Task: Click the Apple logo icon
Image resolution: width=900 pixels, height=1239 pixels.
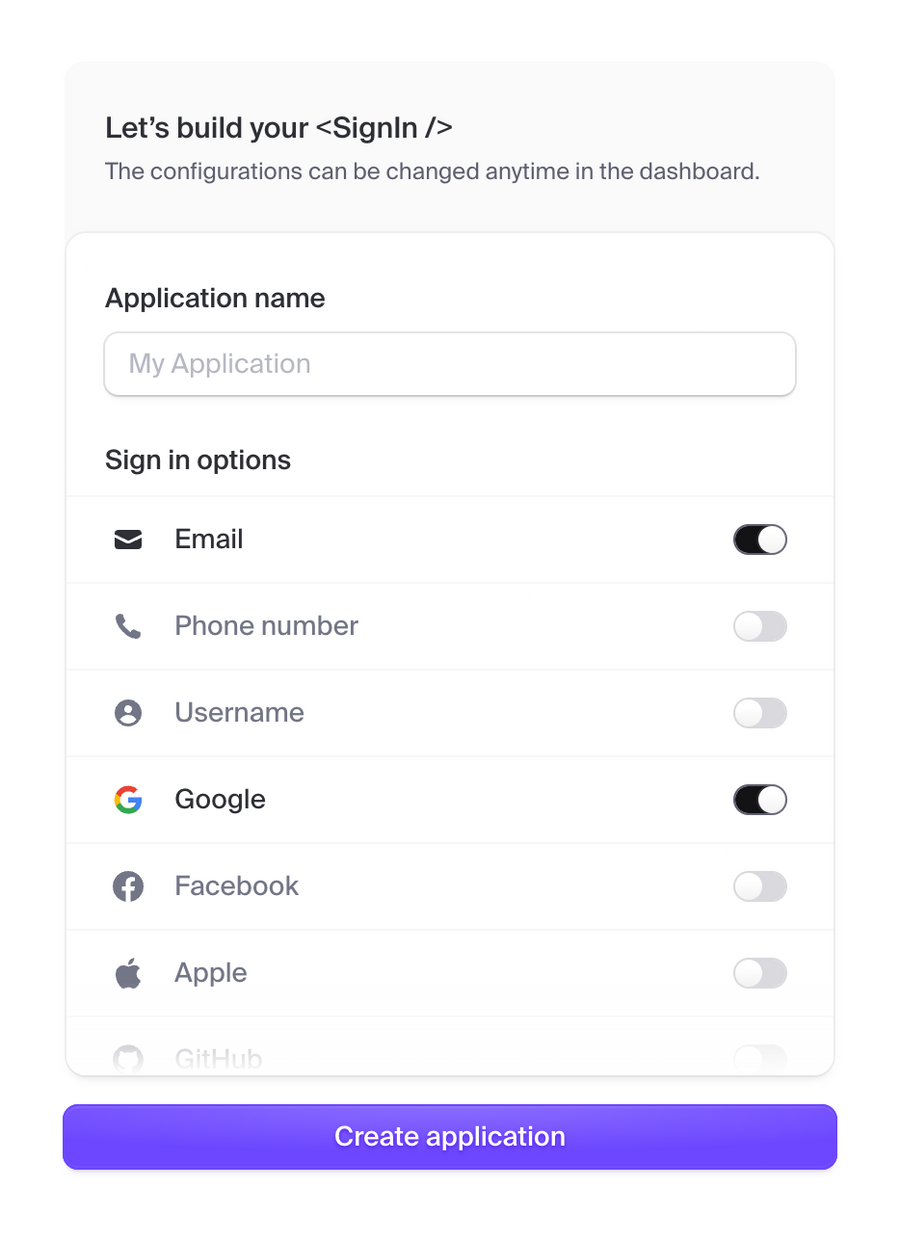Action: (128, 972)
